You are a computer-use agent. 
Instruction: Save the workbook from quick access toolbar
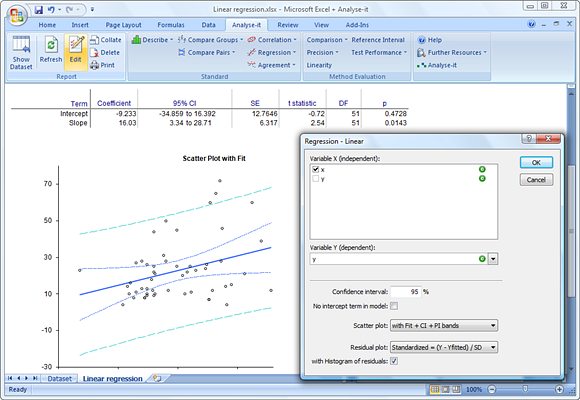(38, 10)
